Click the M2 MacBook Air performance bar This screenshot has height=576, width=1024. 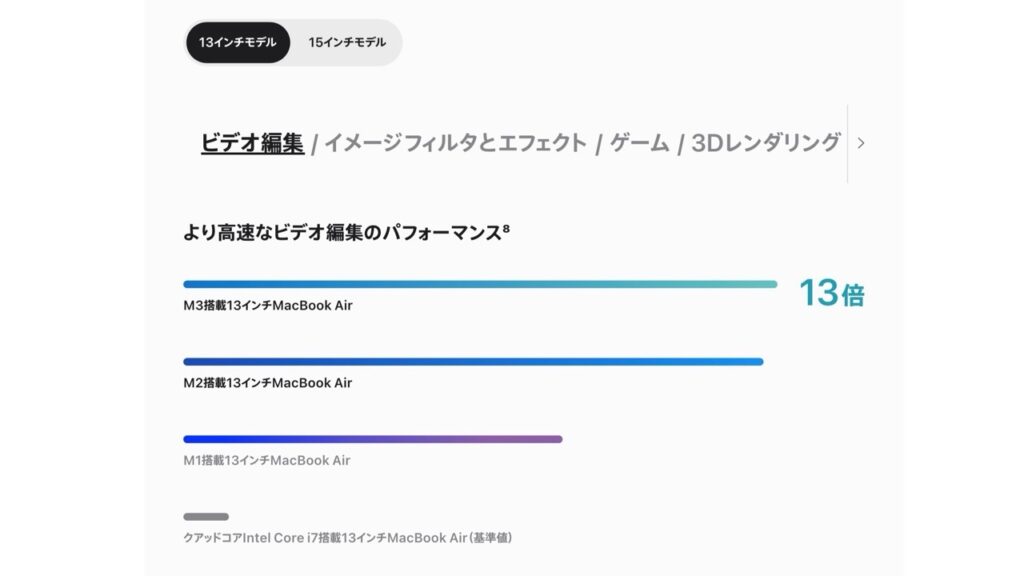[x=473, y=361]
